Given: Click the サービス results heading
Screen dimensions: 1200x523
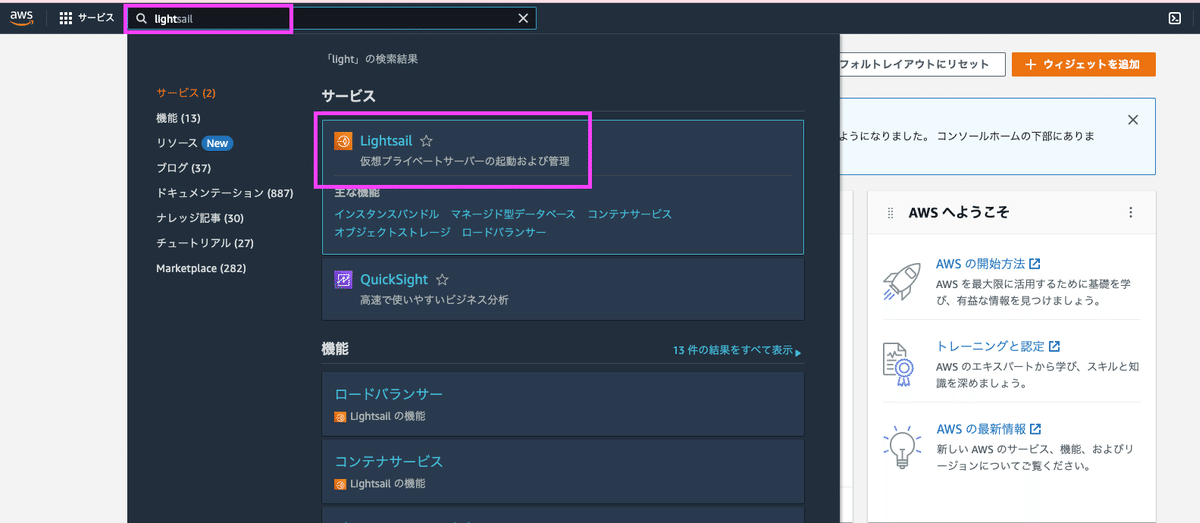Looking at the screenshot, I should (x=348, y=96).
